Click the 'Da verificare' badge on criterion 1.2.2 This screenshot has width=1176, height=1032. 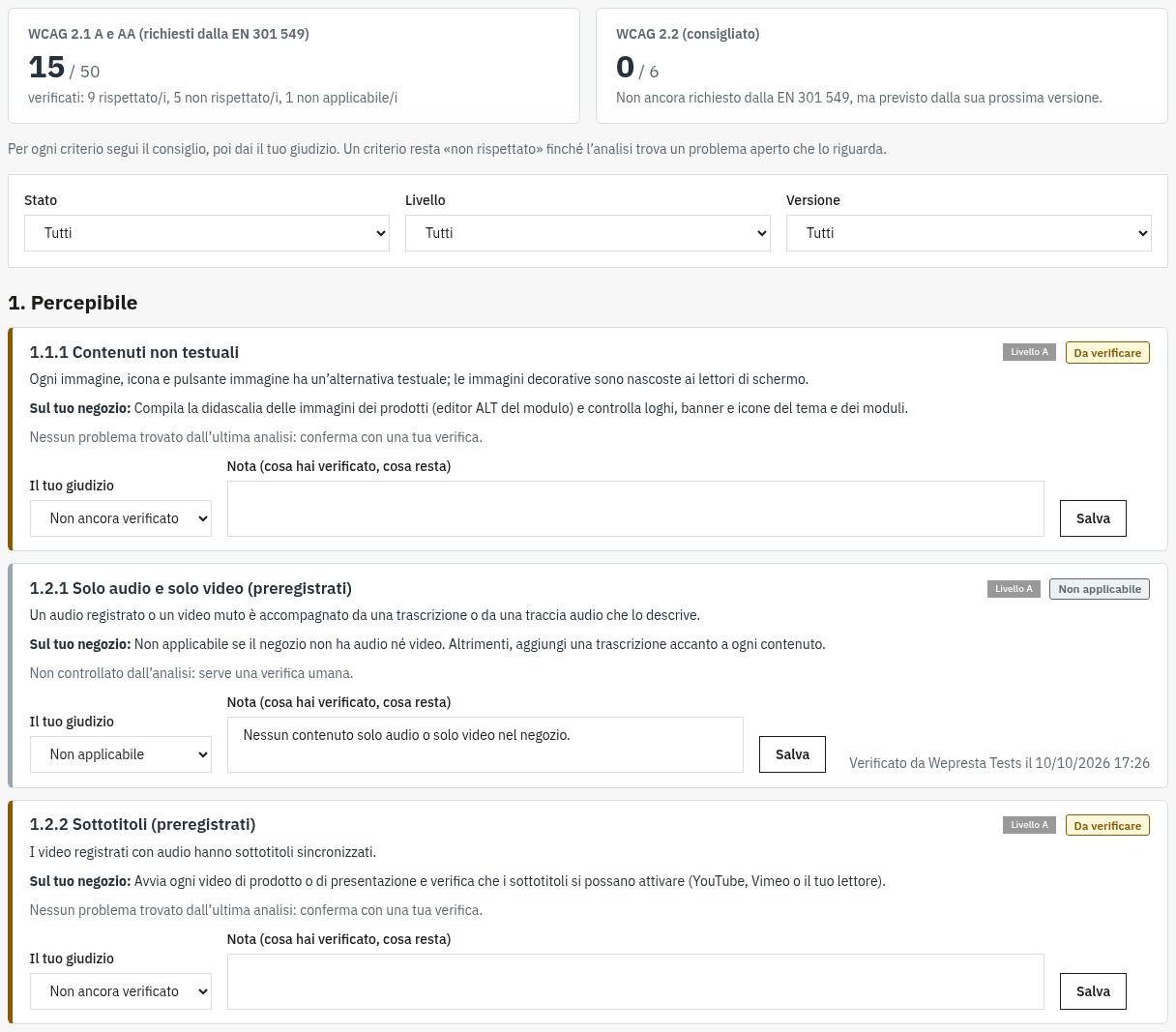(x=1107, y=826)
